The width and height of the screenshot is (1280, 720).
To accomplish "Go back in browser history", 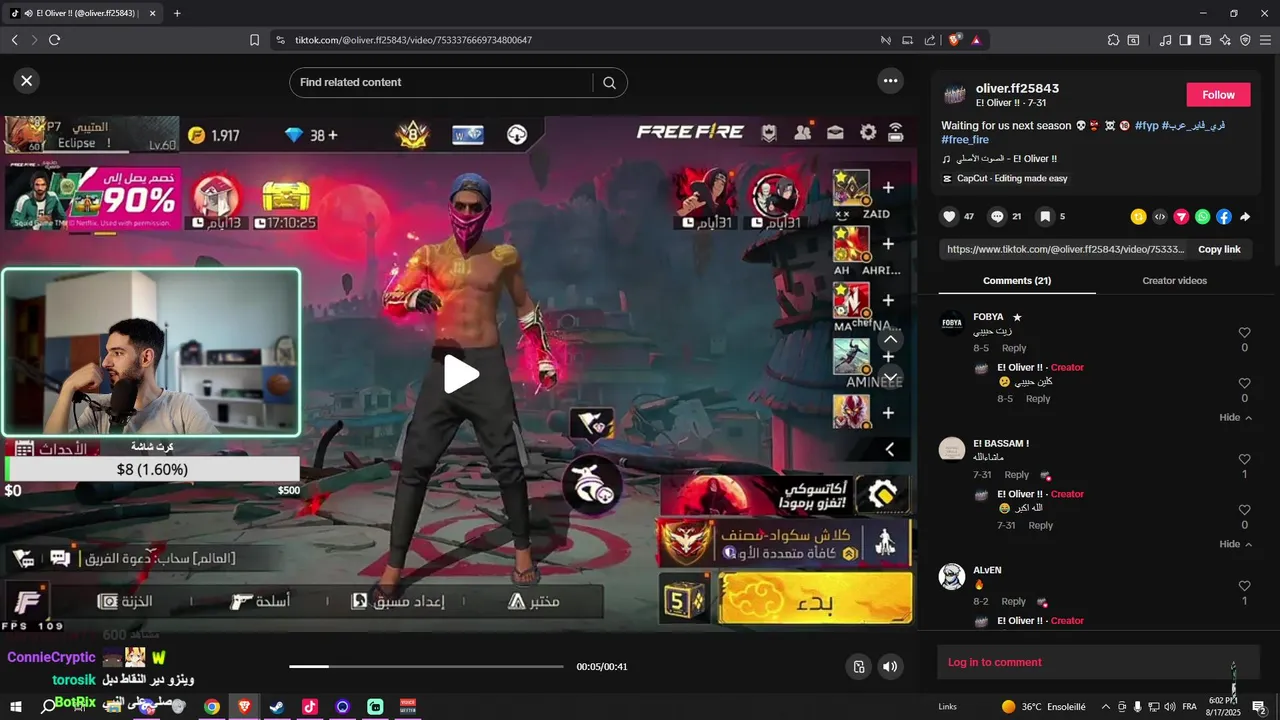I will pyautogui.click(x=14, y=40).
